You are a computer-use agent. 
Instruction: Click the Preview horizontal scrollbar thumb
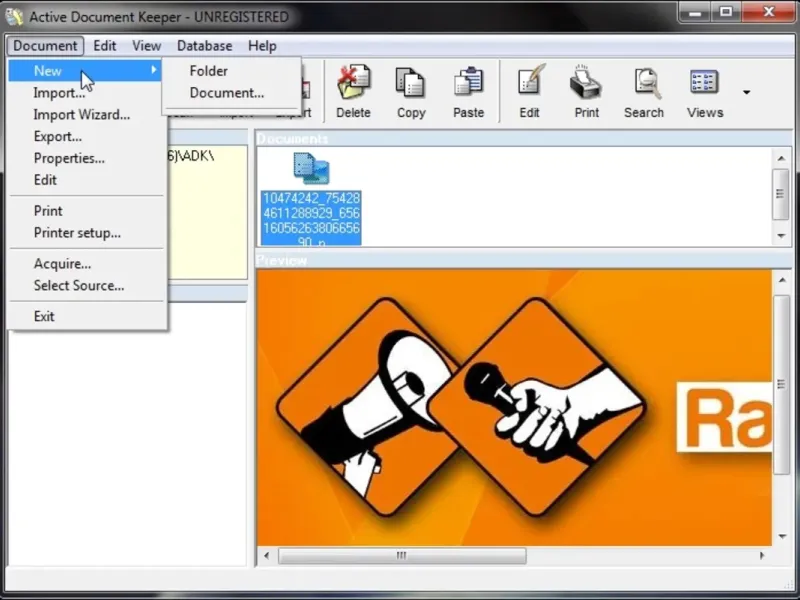(x=402, y=556)
